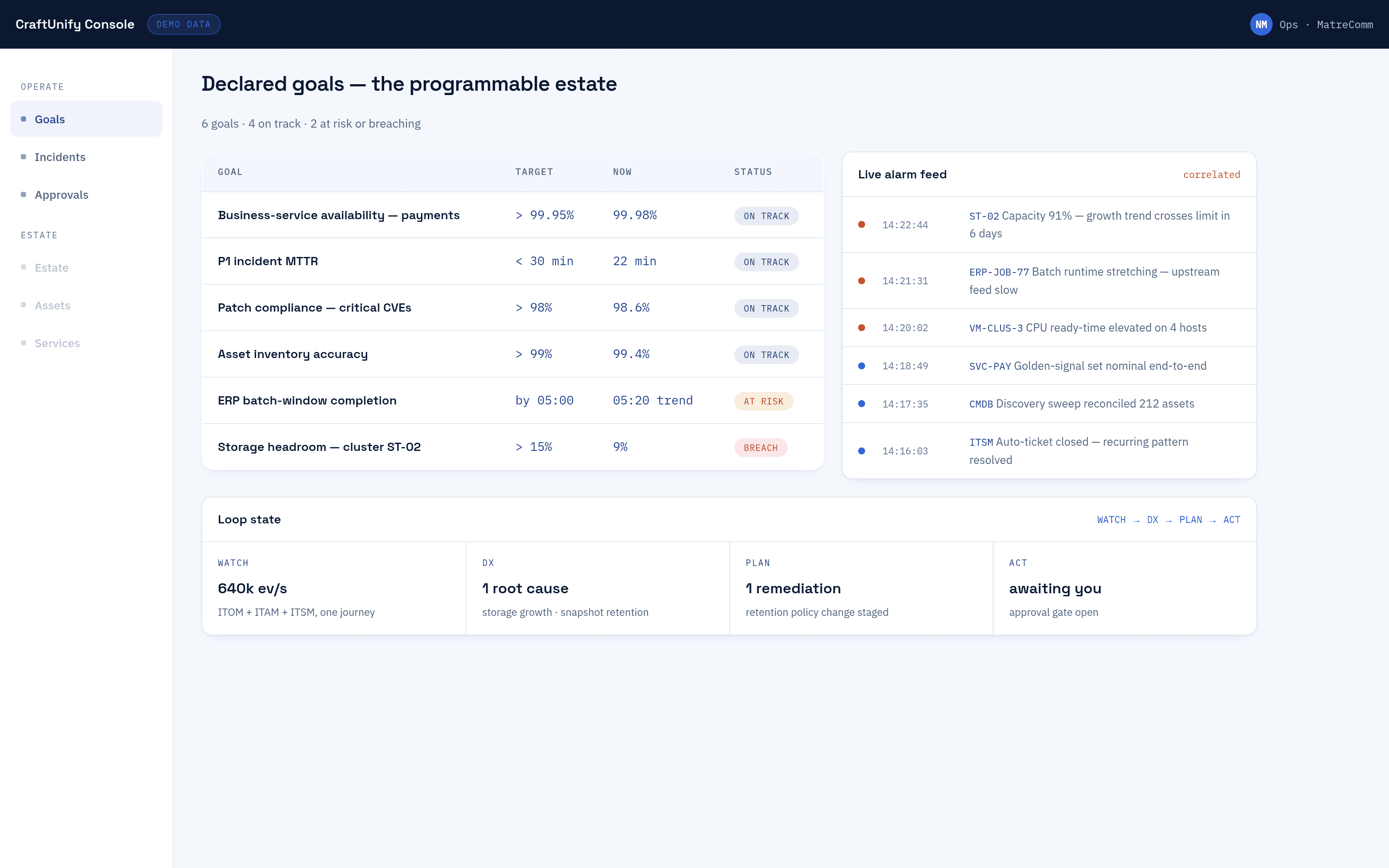Click the > 99.95% target value
This screenshot has height=868, width=1389.
pyautogui.click(x=545, y=215)
